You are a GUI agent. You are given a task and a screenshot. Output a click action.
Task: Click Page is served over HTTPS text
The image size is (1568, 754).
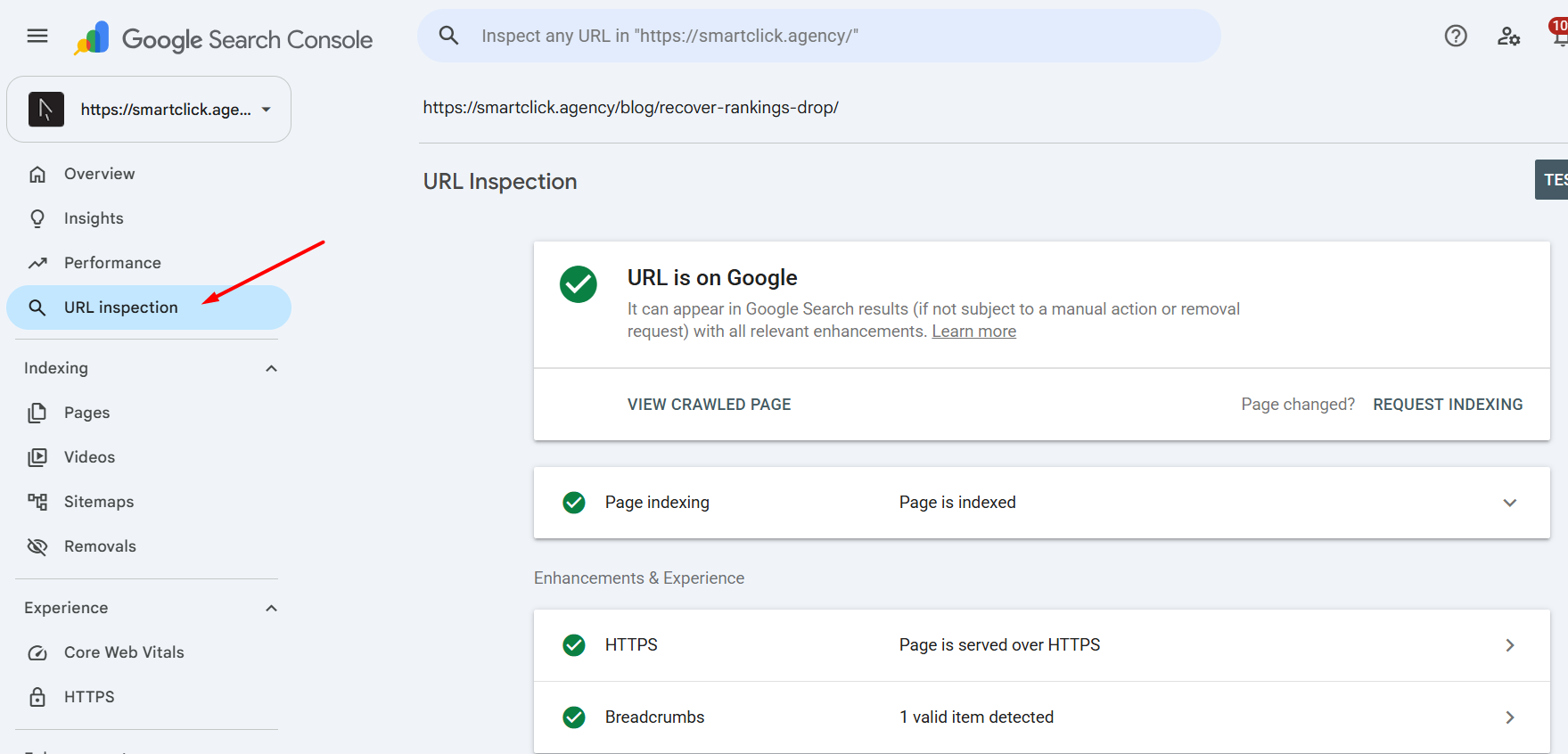[999, 645]
